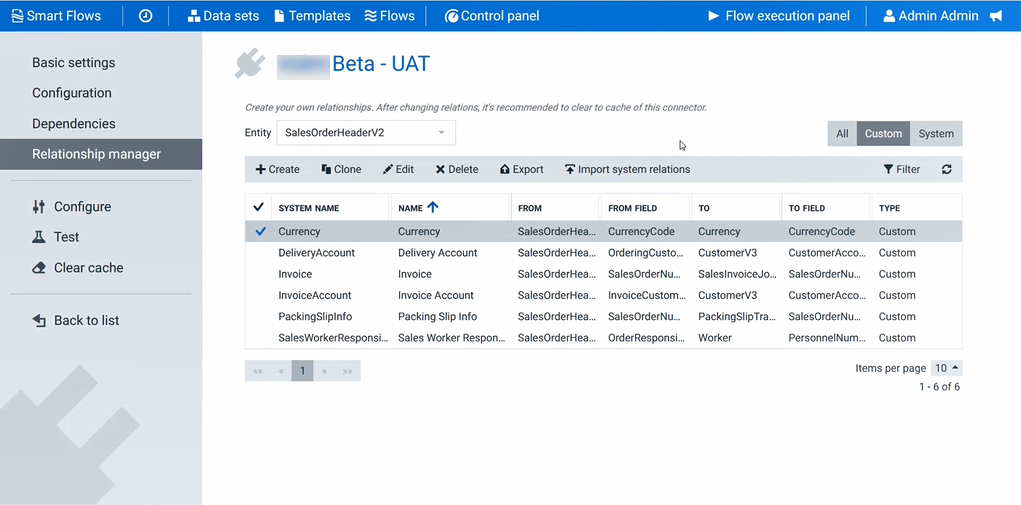Screen dimensions: 1021x505
Task: Toggle the select-all checkmark in table header
Action: 259,207
